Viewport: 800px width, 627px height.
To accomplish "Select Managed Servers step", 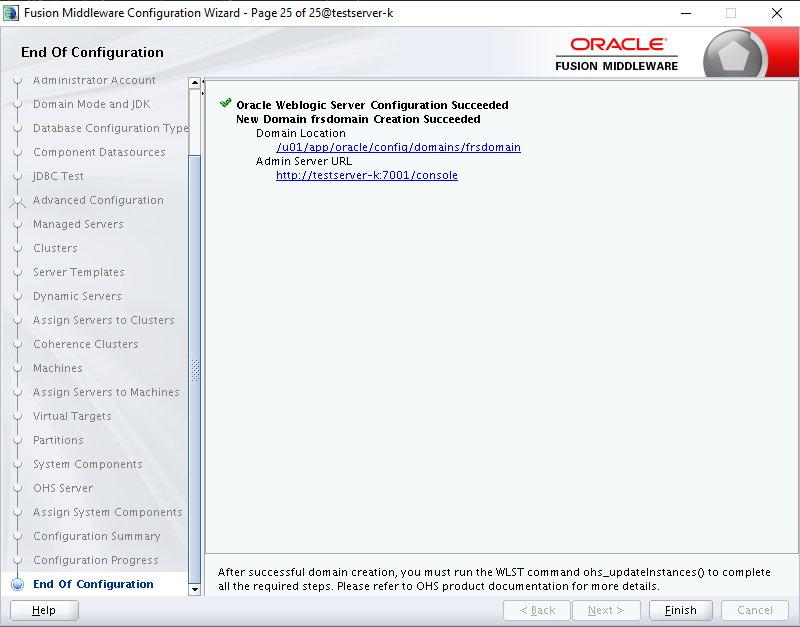I will point(79,224).
